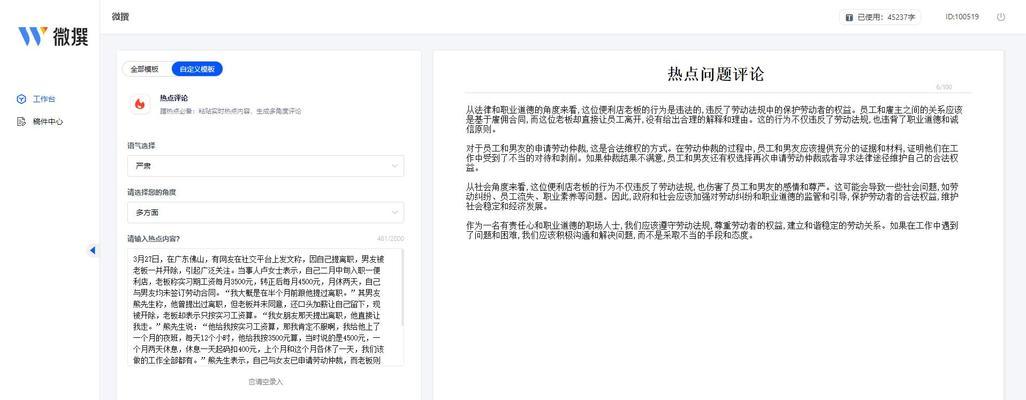1026x400 pixels.
Task: Click the power logout icon
Action: point(1000,17)
